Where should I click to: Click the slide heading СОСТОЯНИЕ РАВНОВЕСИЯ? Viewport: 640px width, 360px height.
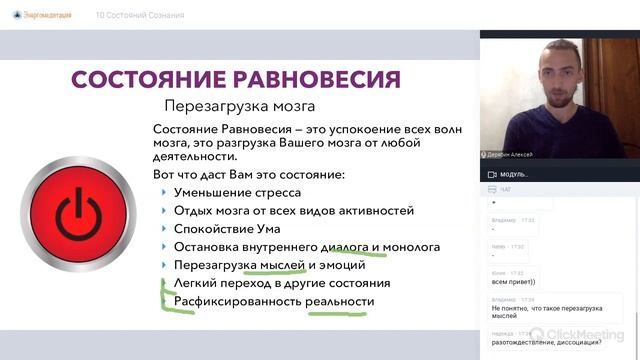(236, 79)
